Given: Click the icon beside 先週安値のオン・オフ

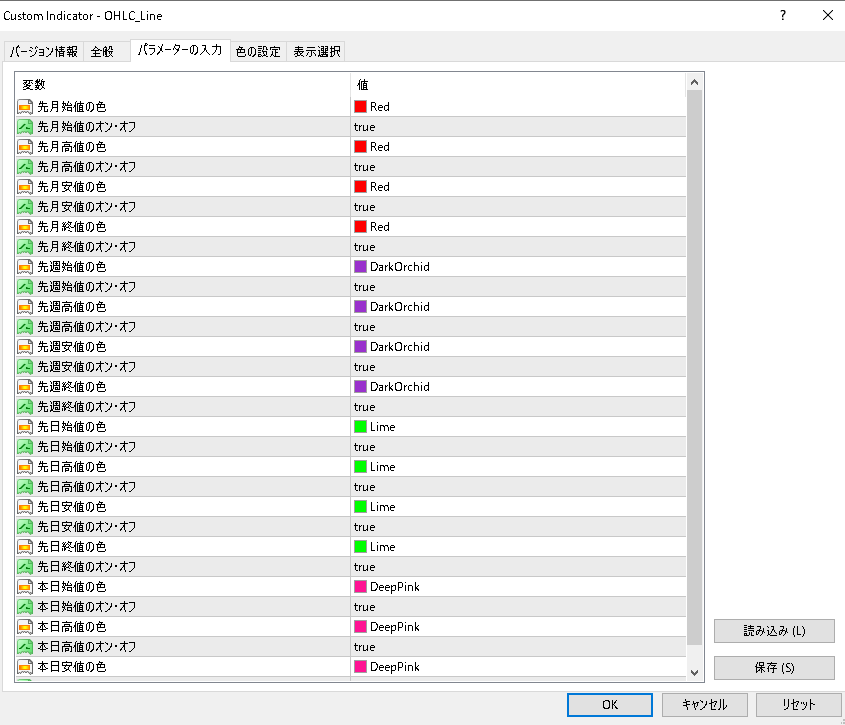Looking at the screenshot, I should [25, 367].
